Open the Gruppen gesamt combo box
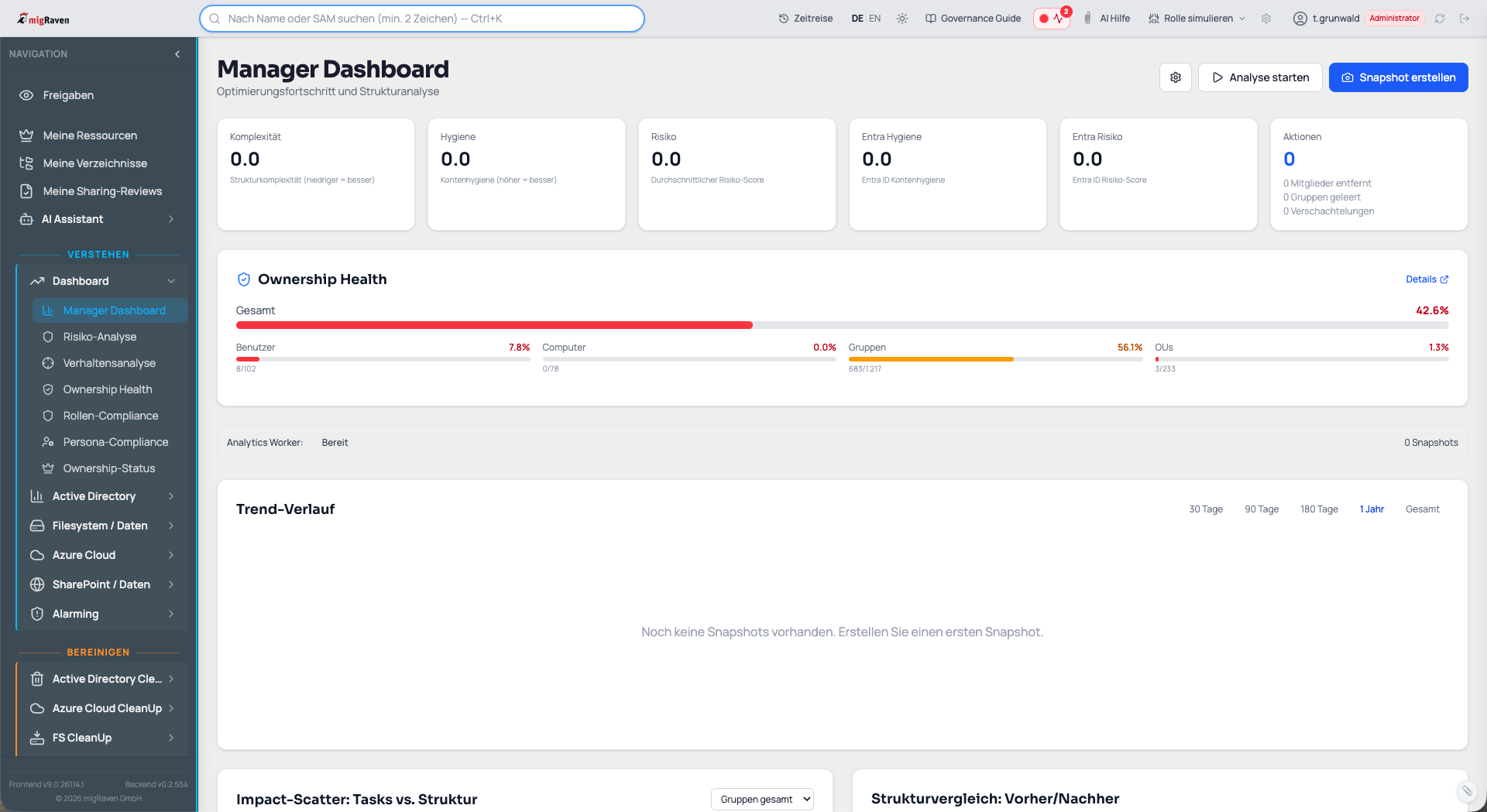 762,799
